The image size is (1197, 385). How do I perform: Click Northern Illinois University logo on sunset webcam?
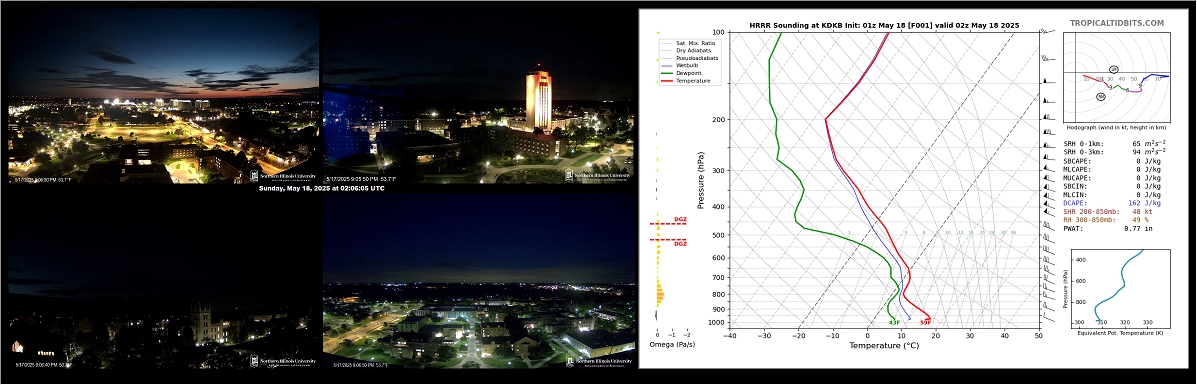[x=283, y=176]
